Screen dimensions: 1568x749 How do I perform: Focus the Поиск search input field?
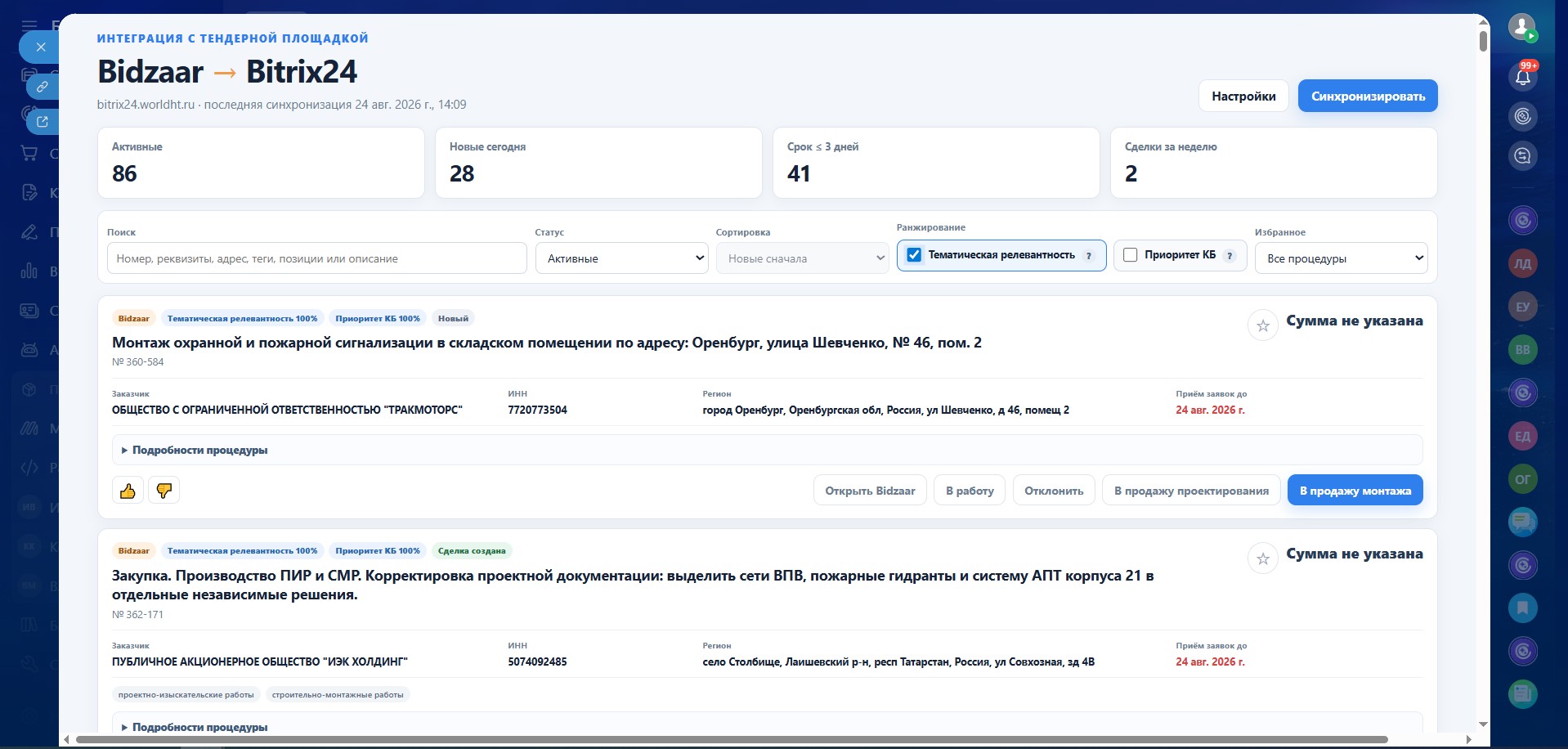pyautogui.click(x=316, y=258)
